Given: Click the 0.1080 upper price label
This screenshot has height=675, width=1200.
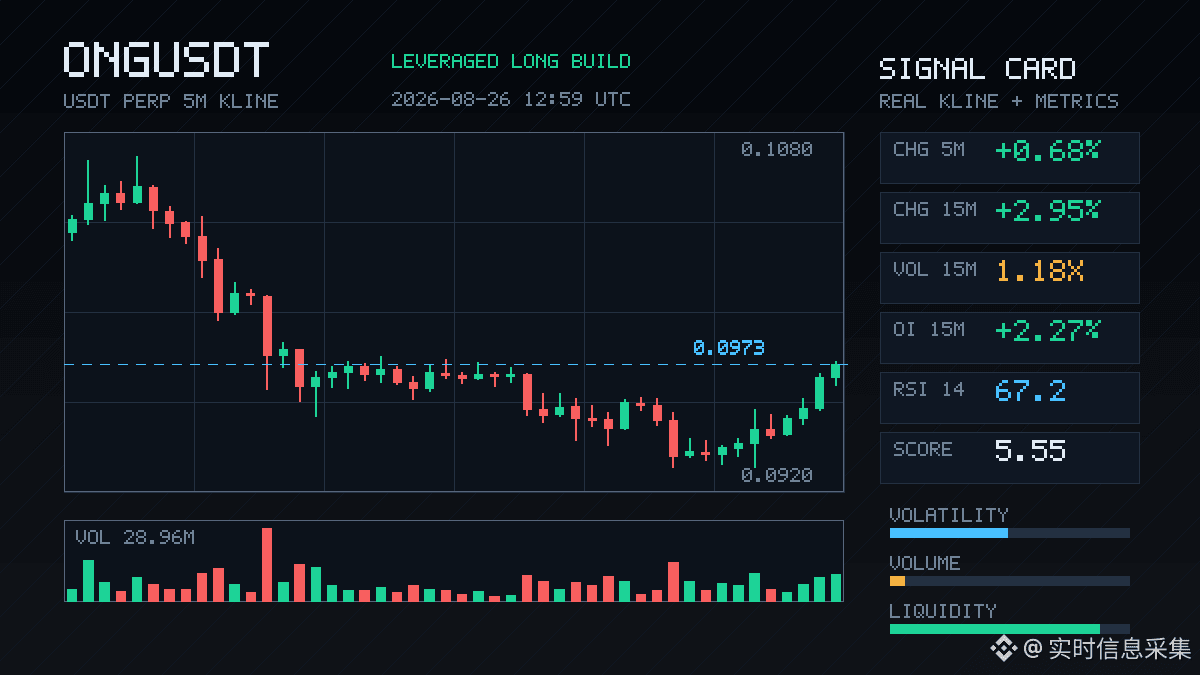Looking at the screenshot, I should 777,150.
